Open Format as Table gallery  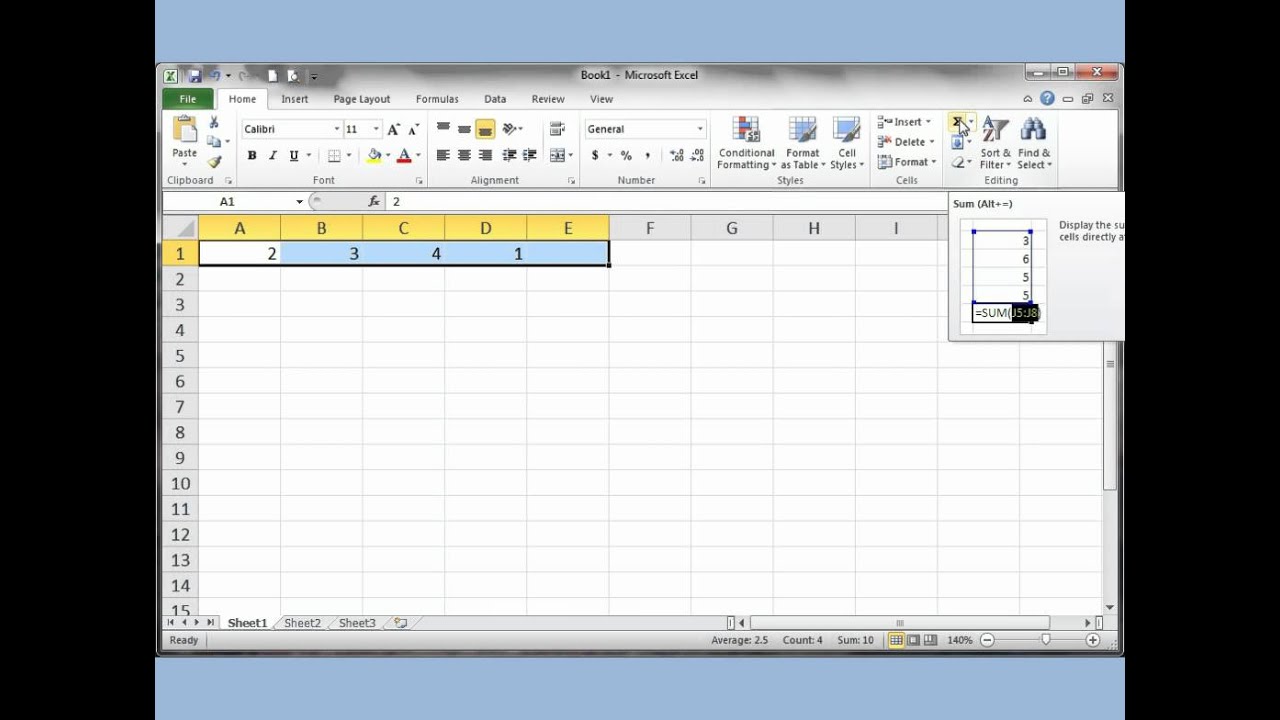802,143
